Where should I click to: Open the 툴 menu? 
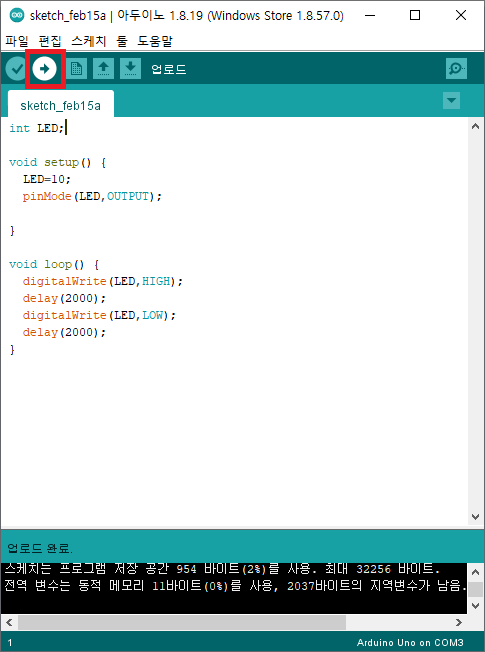(x=121, y=41)
